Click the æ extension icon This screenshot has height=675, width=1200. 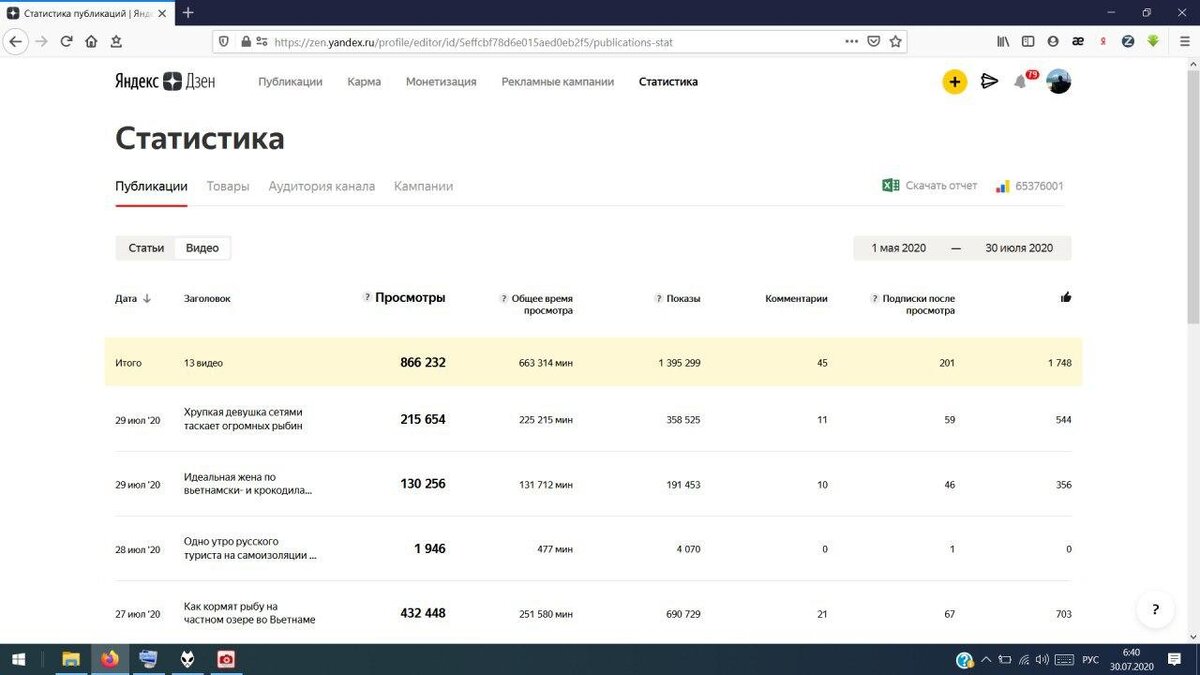coord(1078,42)
